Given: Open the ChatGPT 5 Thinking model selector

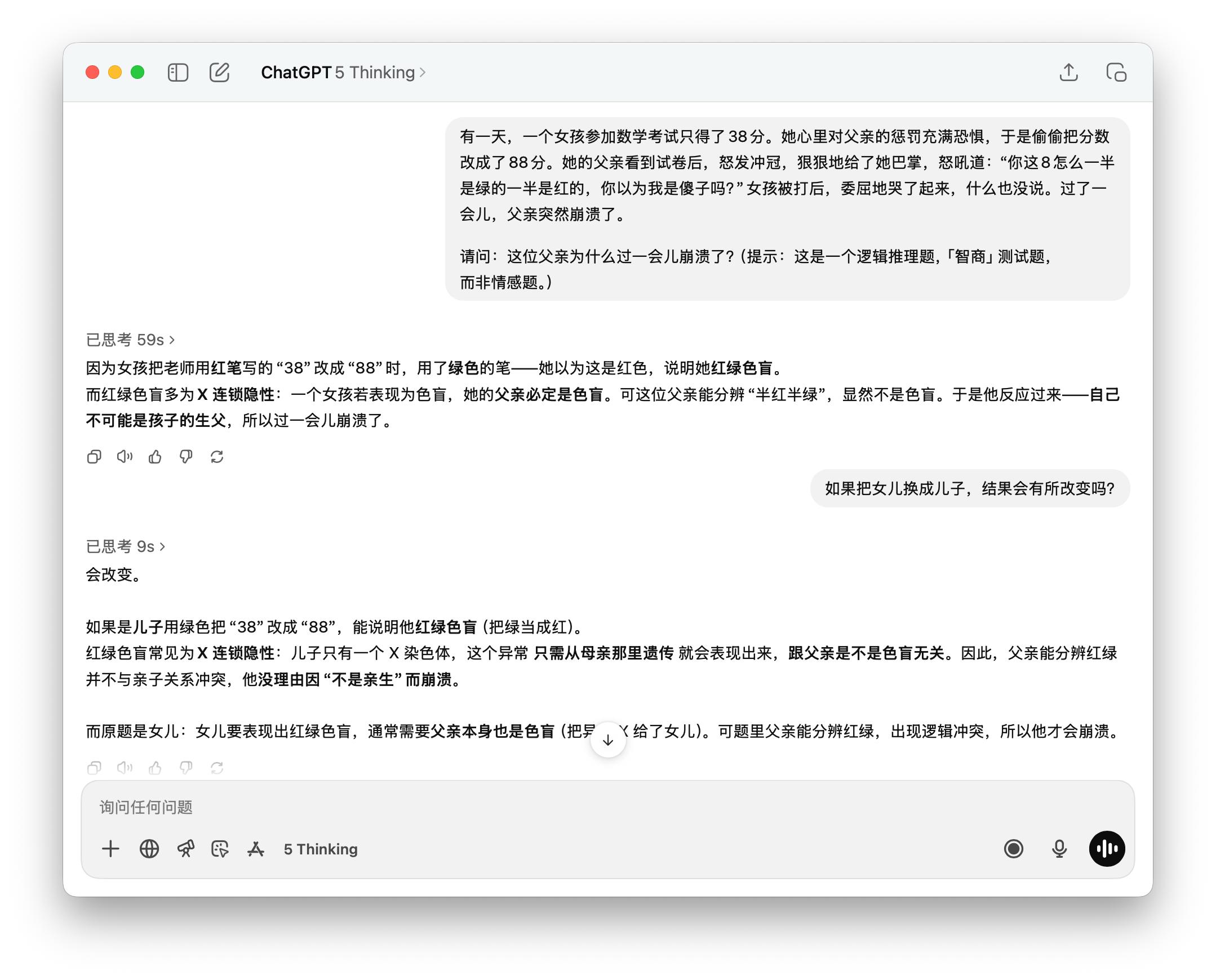Looking at the screenshot, I should point(343,72).
